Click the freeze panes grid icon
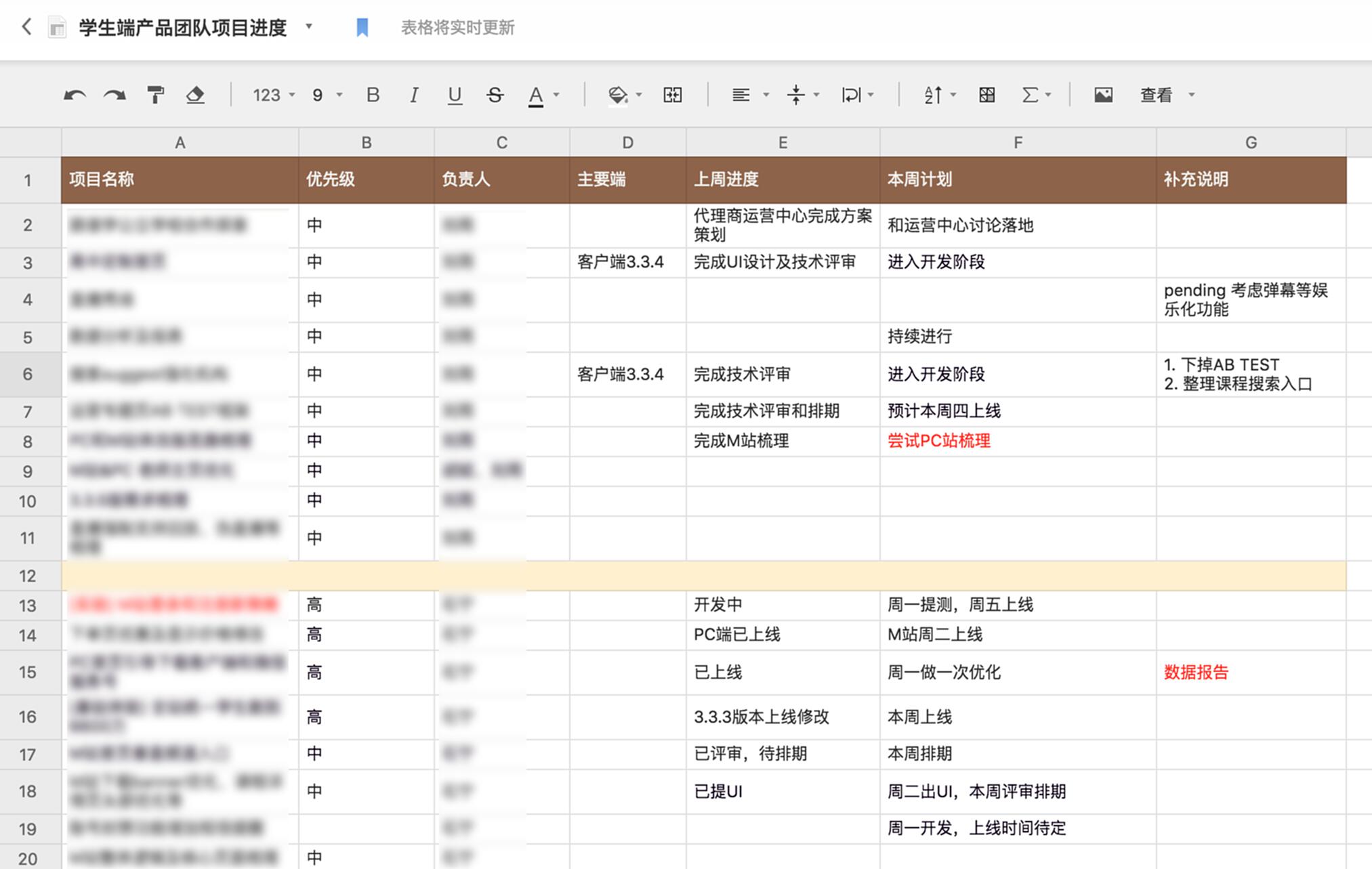Viewport: 1372px width, 869px height. [986, 96]
